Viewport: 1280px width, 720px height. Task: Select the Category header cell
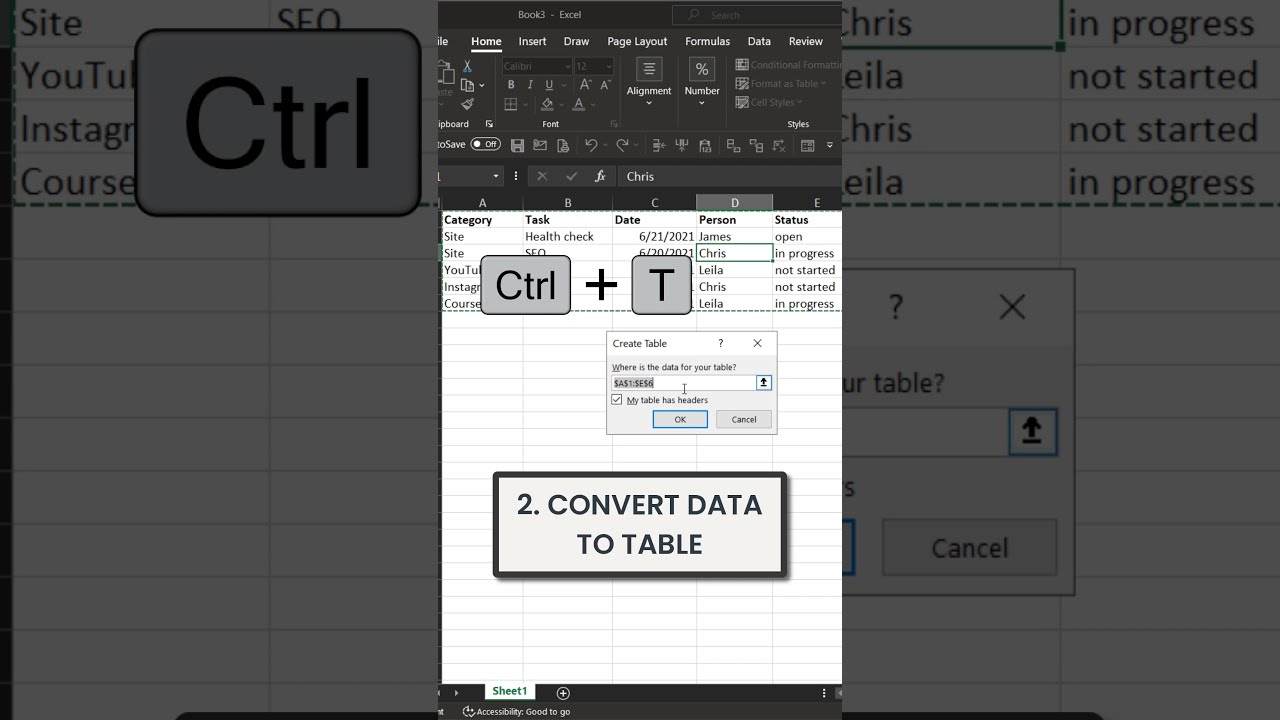pyautogui.click(x=482, y=220)
